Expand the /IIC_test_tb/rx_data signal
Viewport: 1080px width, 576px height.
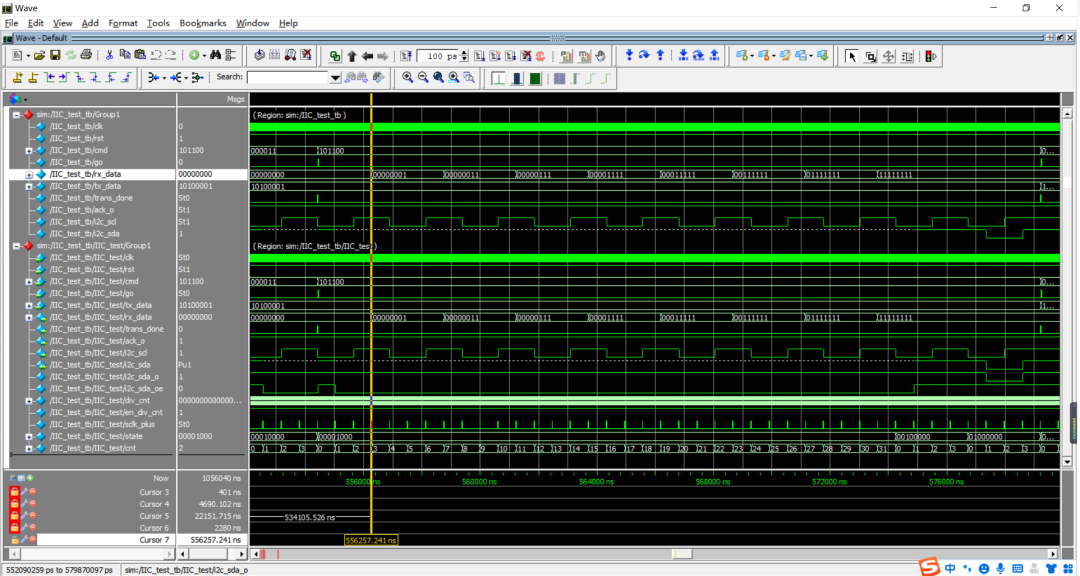click(29, 174)
